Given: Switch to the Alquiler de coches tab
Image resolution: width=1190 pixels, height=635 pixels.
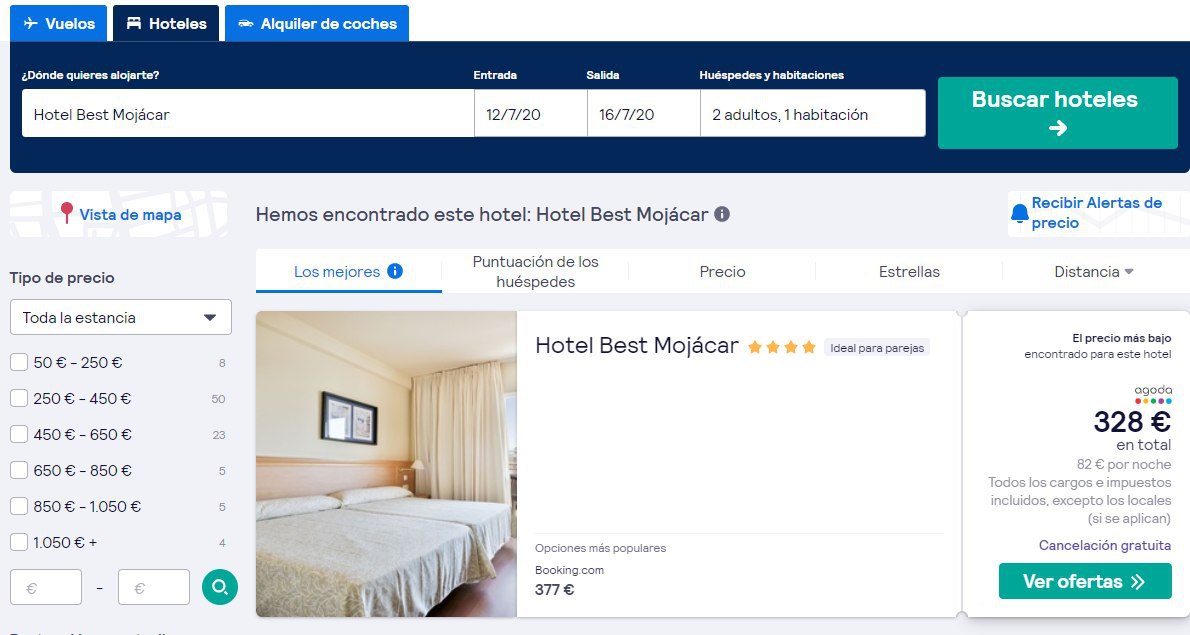Looking at the screenshot, I should coord(317,24).
